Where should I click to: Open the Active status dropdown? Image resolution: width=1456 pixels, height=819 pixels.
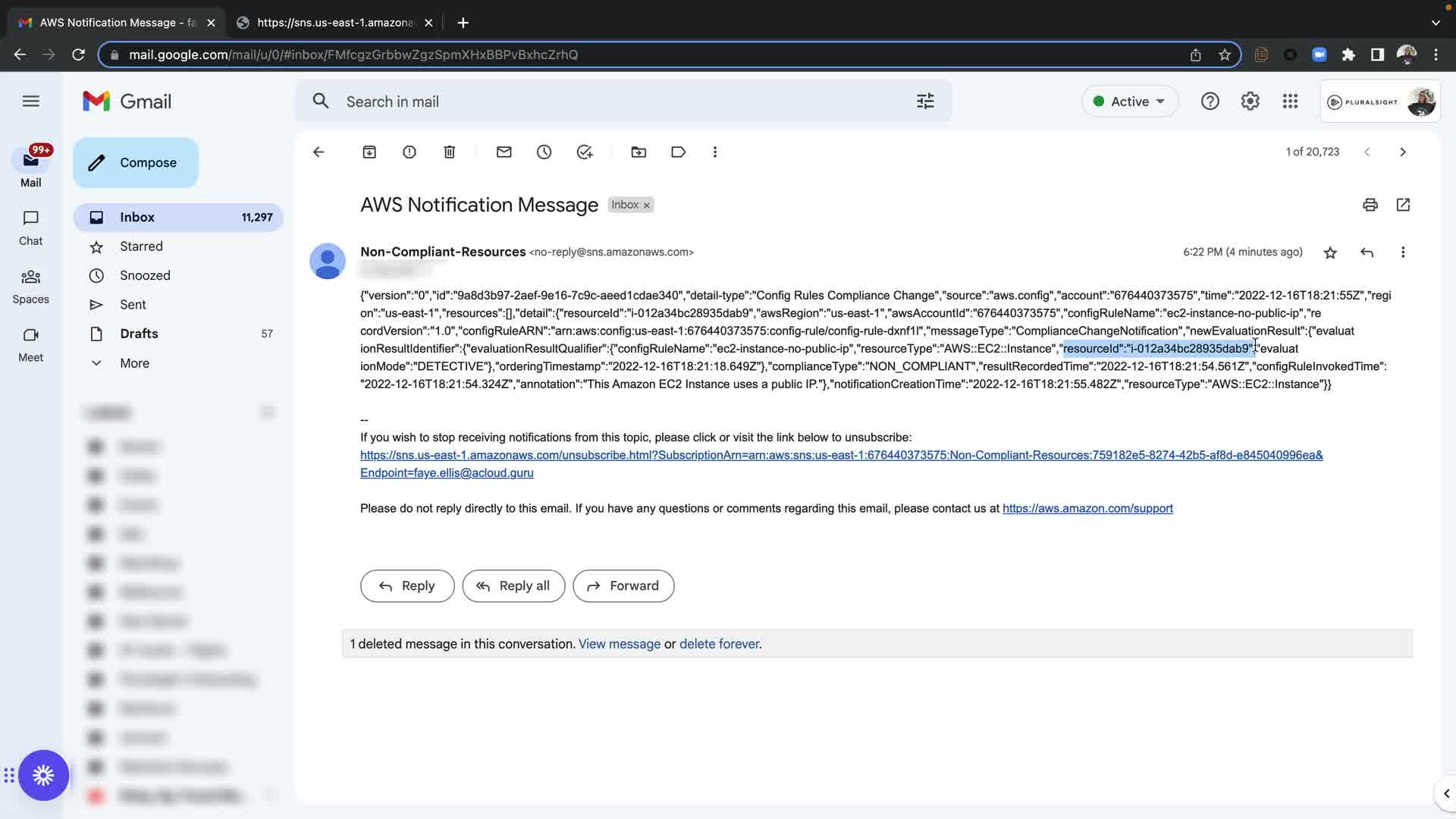point(1130,102)
